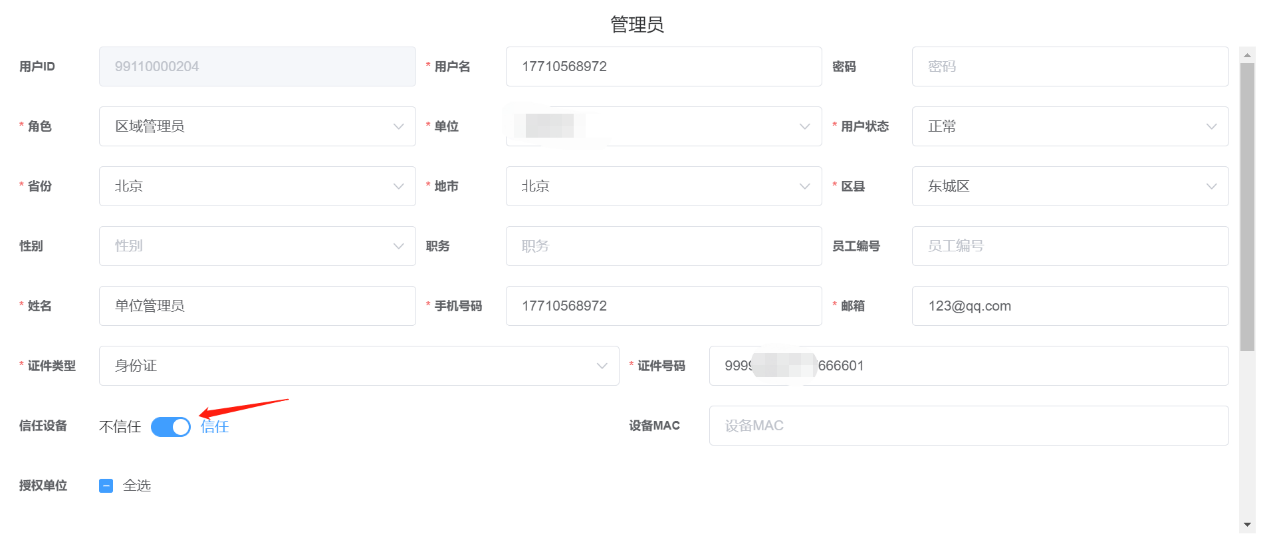
Task: Open the 用户状态 dropdown showing 正常
Action: click(1069, 127)
